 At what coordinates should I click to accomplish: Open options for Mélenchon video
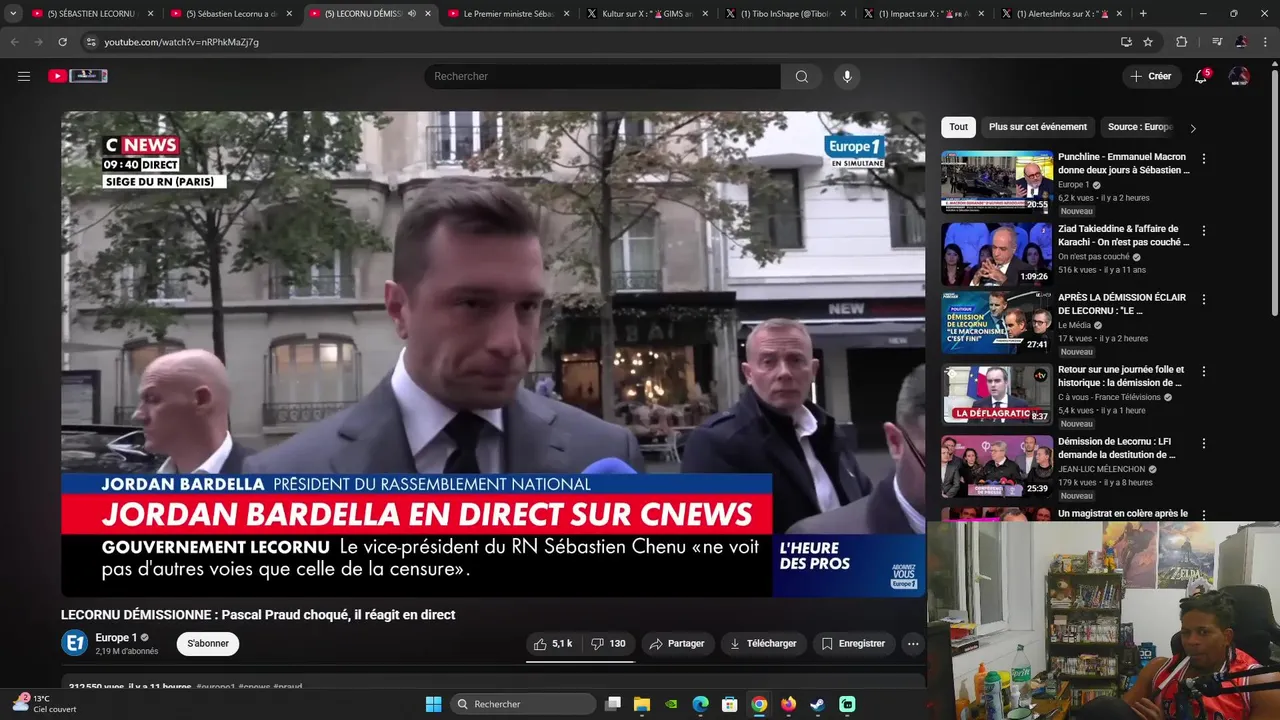[1204, 444]
